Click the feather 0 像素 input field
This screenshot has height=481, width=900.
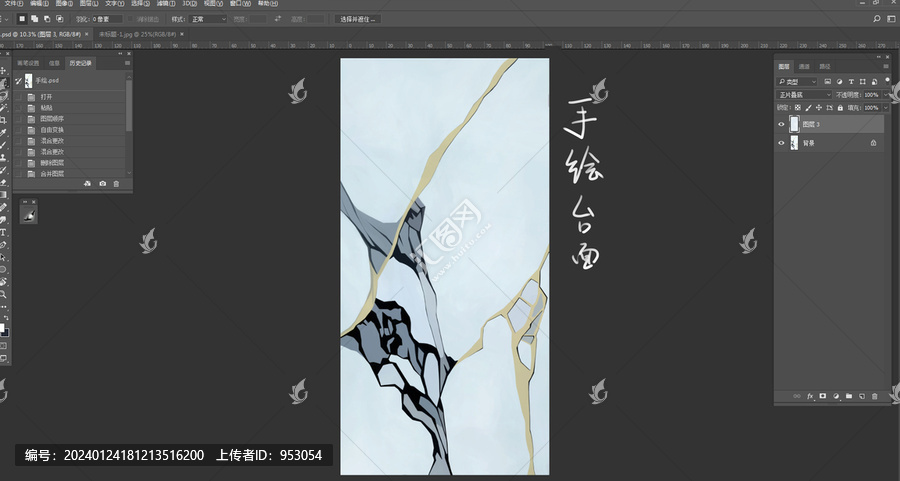(x=107, y=19)
